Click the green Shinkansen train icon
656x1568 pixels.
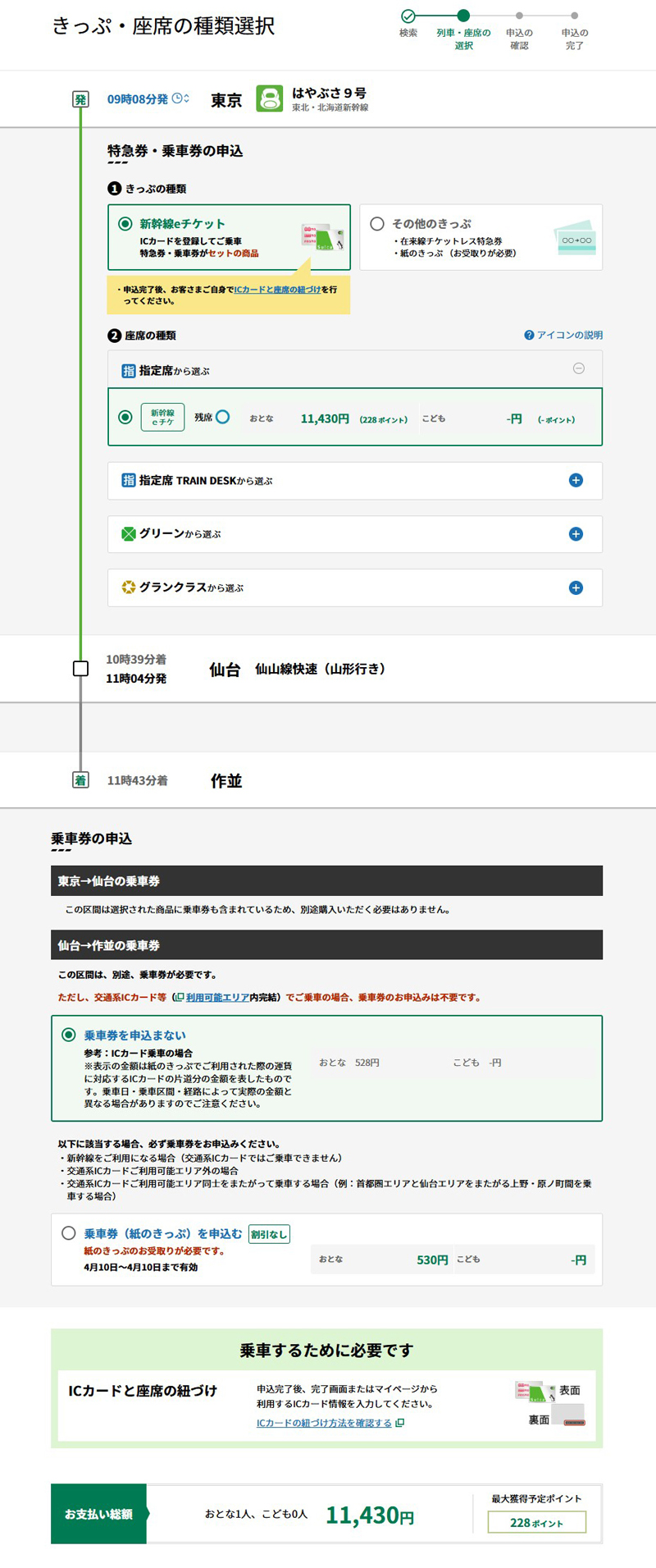point(269,99)
